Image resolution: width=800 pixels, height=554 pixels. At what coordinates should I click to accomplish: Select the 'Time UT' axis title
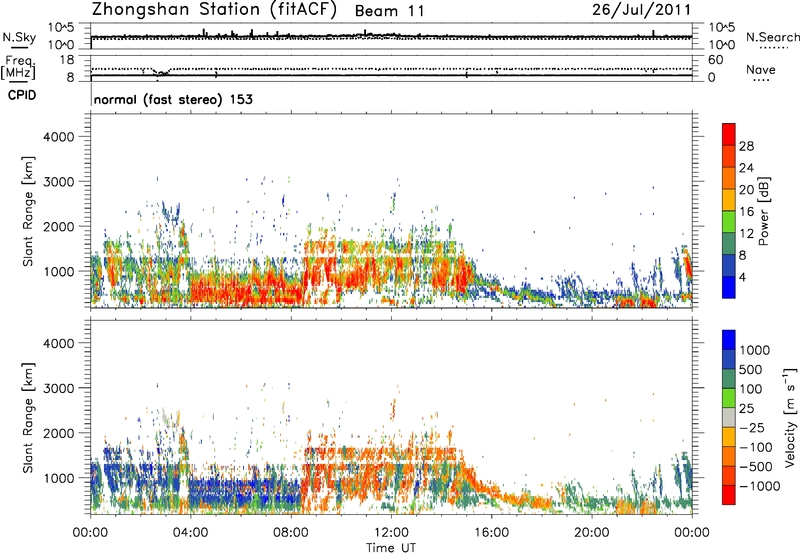point(391,548)
